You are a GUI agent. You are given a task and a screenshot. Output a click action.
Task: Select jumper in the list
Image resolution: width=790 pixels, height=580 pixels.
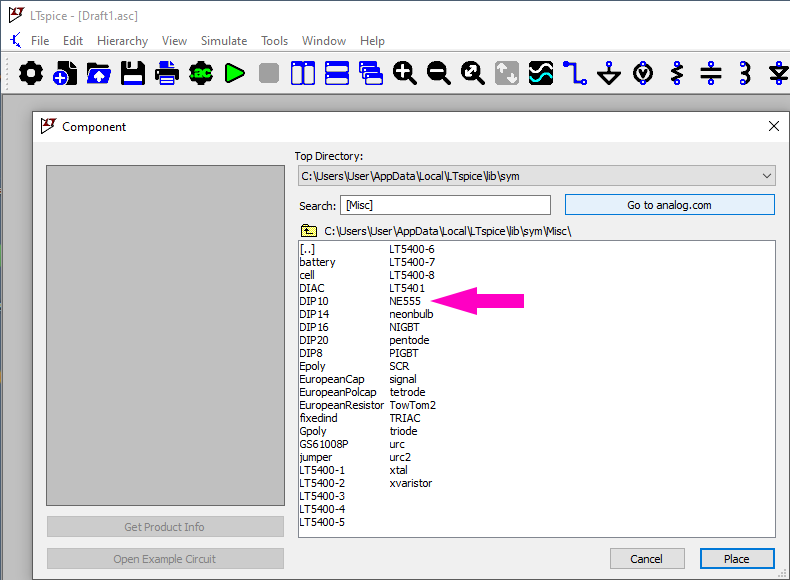315,457
